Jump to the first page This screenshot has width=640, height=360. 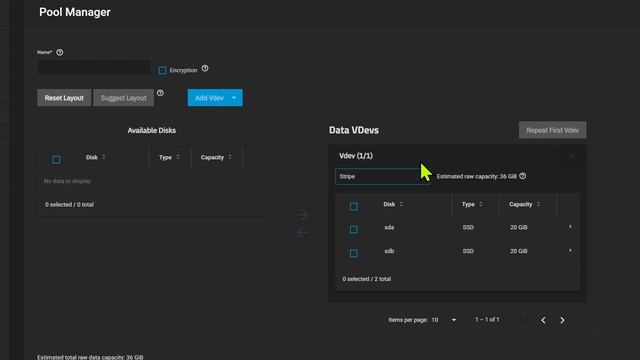524,320
